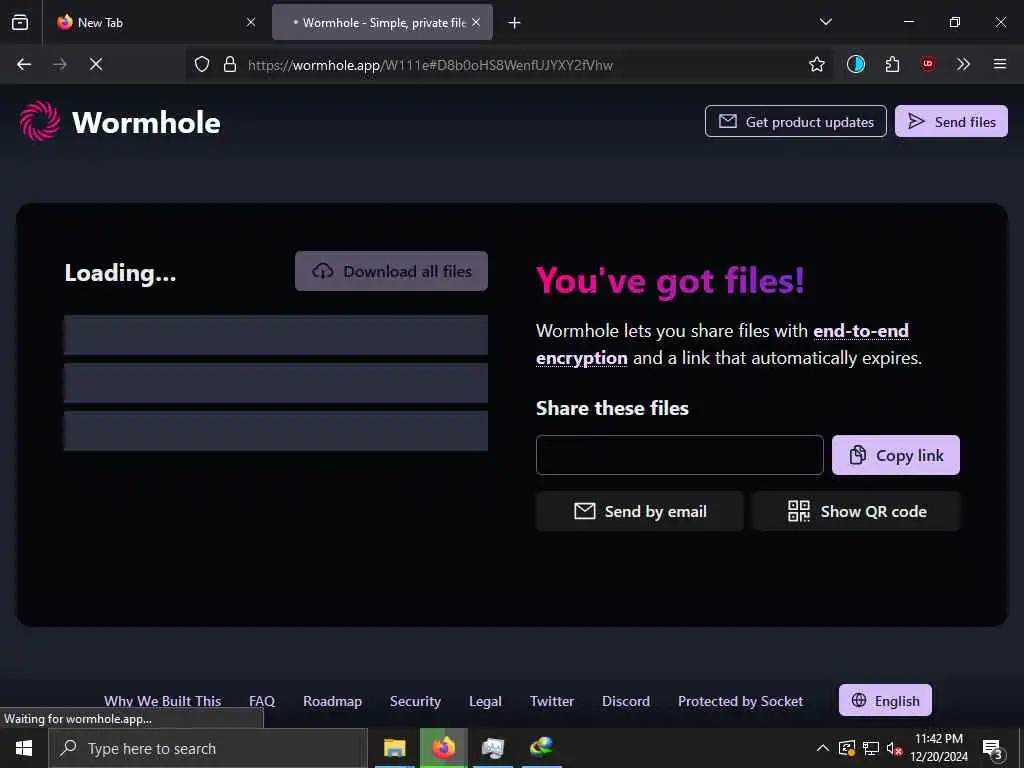Open the uBlock Origin extension
The image size is (1024, 768).
(927, 64)
